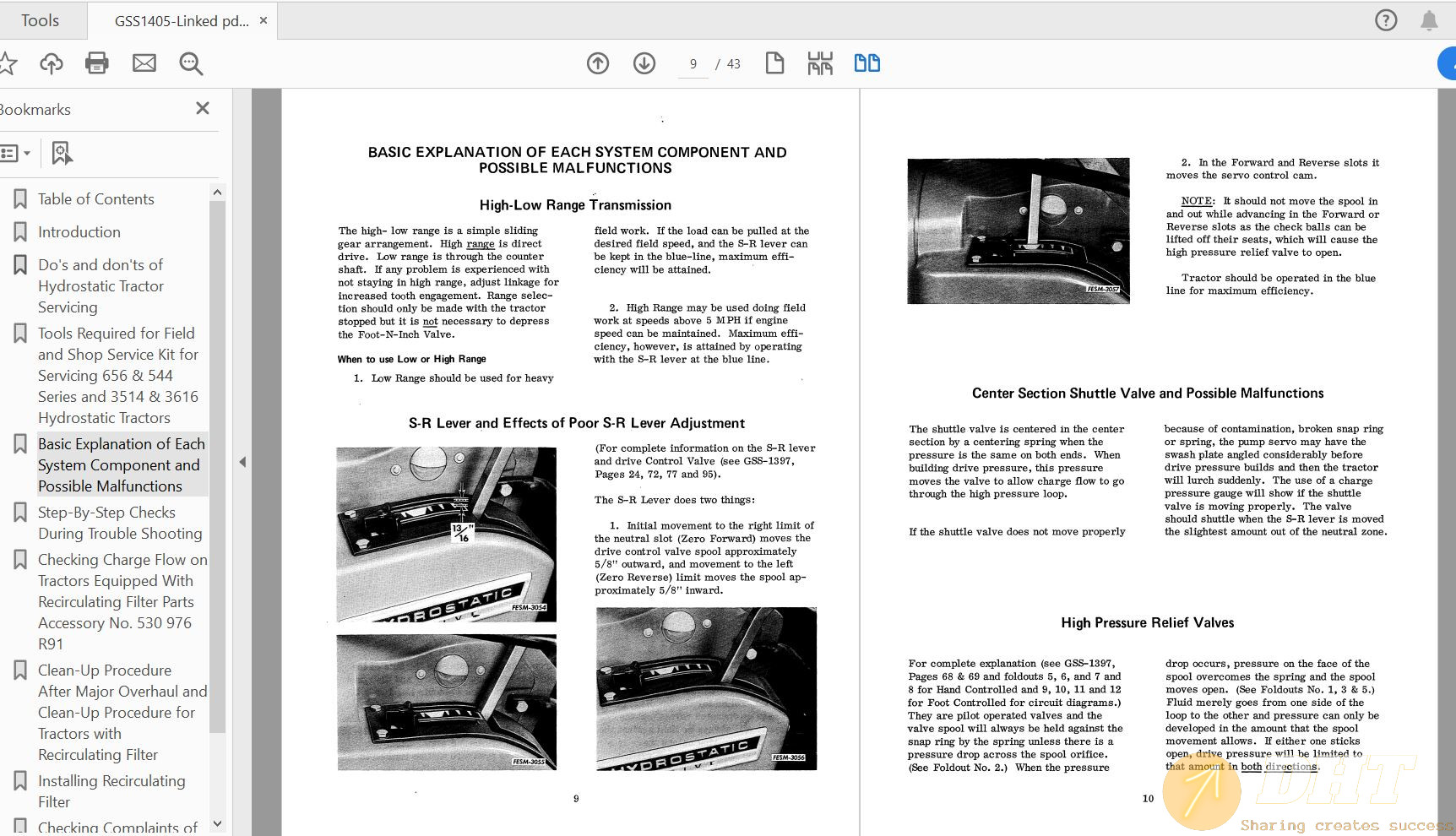The height and width of the screenshot is (836, 1456).
Task: Print the document
Action: pyautogui.click(x=96, y=62)
